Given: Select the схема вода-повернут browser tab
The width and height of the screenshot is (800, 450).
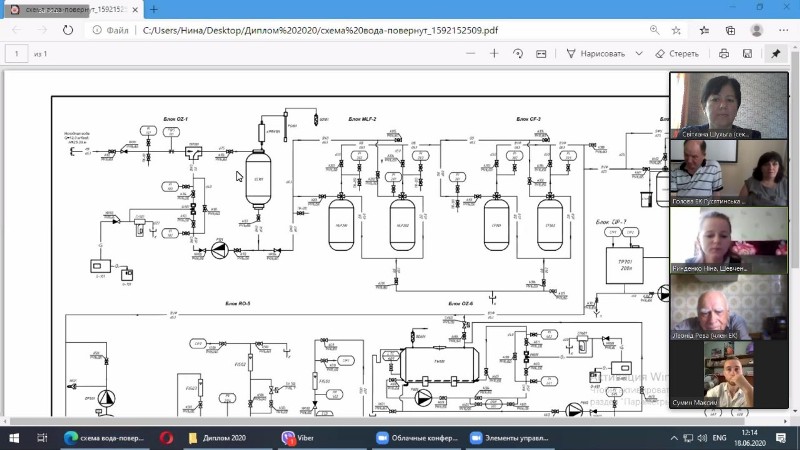Looking at the screenshot, I should coord(72,10).
